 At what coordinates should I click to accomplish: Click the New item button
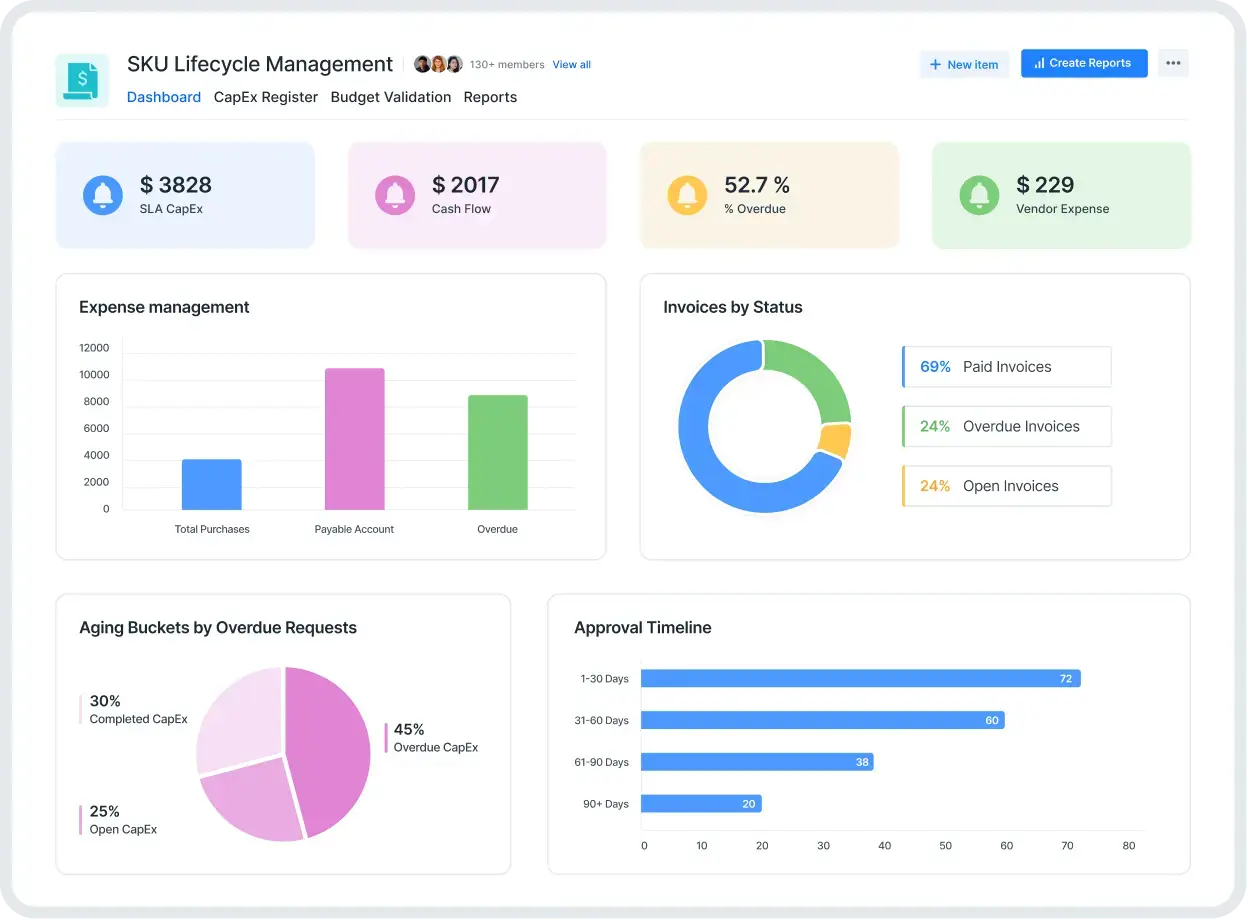click(964, 64)
